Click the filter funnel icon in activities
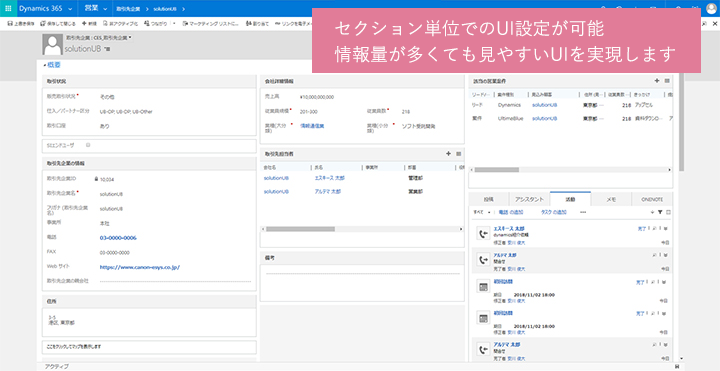Viewport: 720px width, 371px height. [660, 212]
